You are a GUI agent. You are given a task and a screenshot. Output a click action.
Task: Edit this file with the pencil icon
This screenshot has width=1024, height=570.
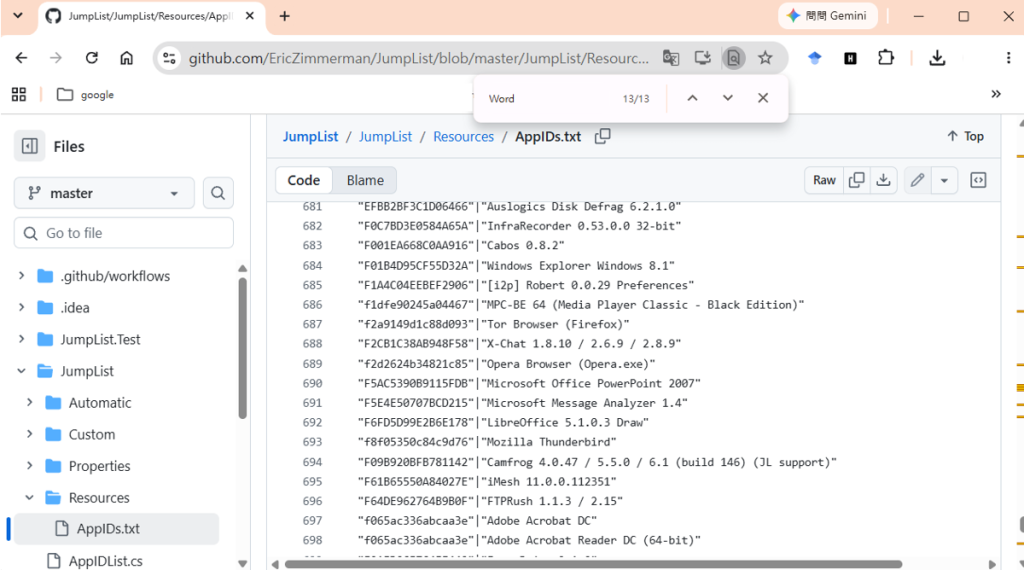[917, 180]
